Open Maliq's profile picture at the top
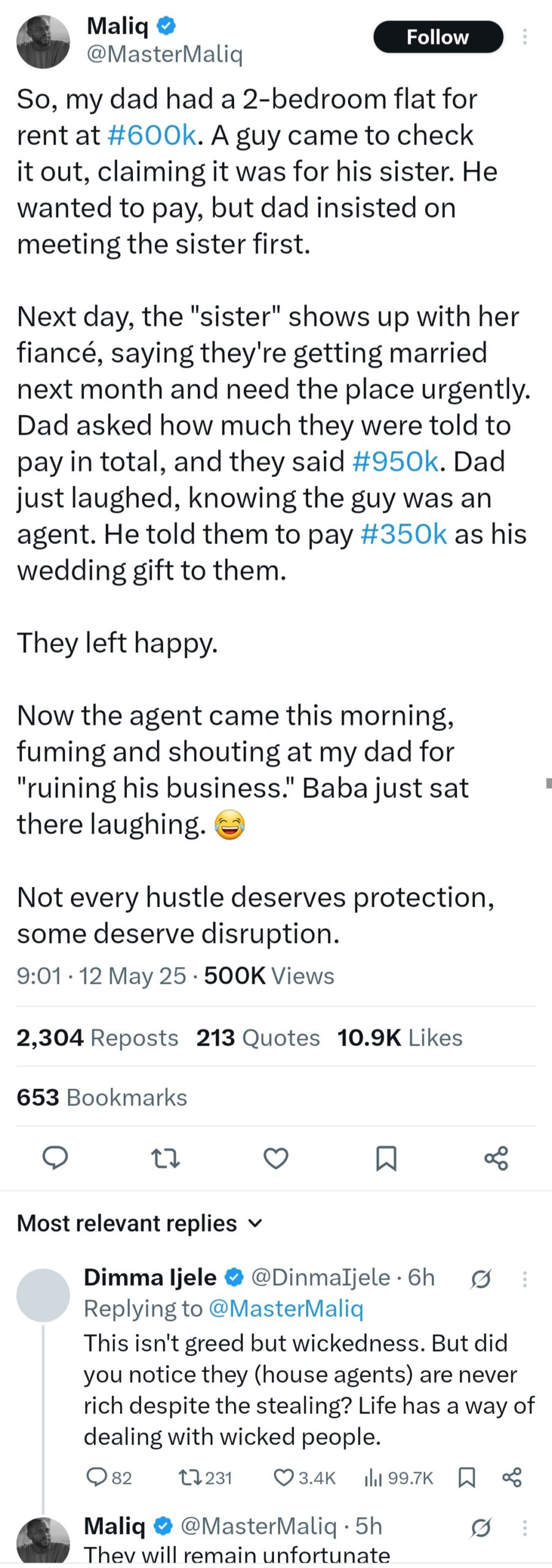Viewport: 552px width, 1568px height. (x=43, y=42)
